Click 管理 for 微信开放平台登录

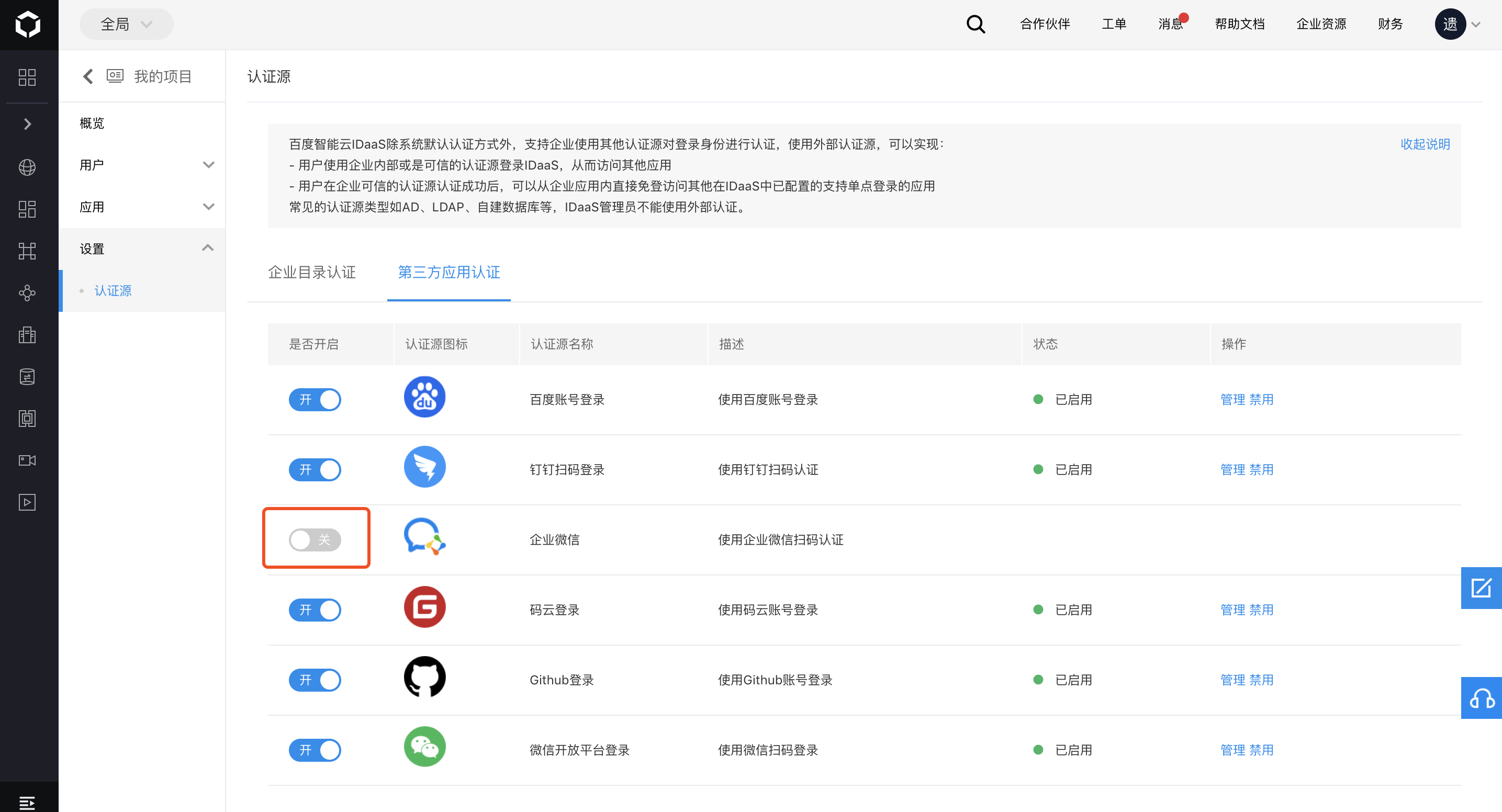point(1232,750)
